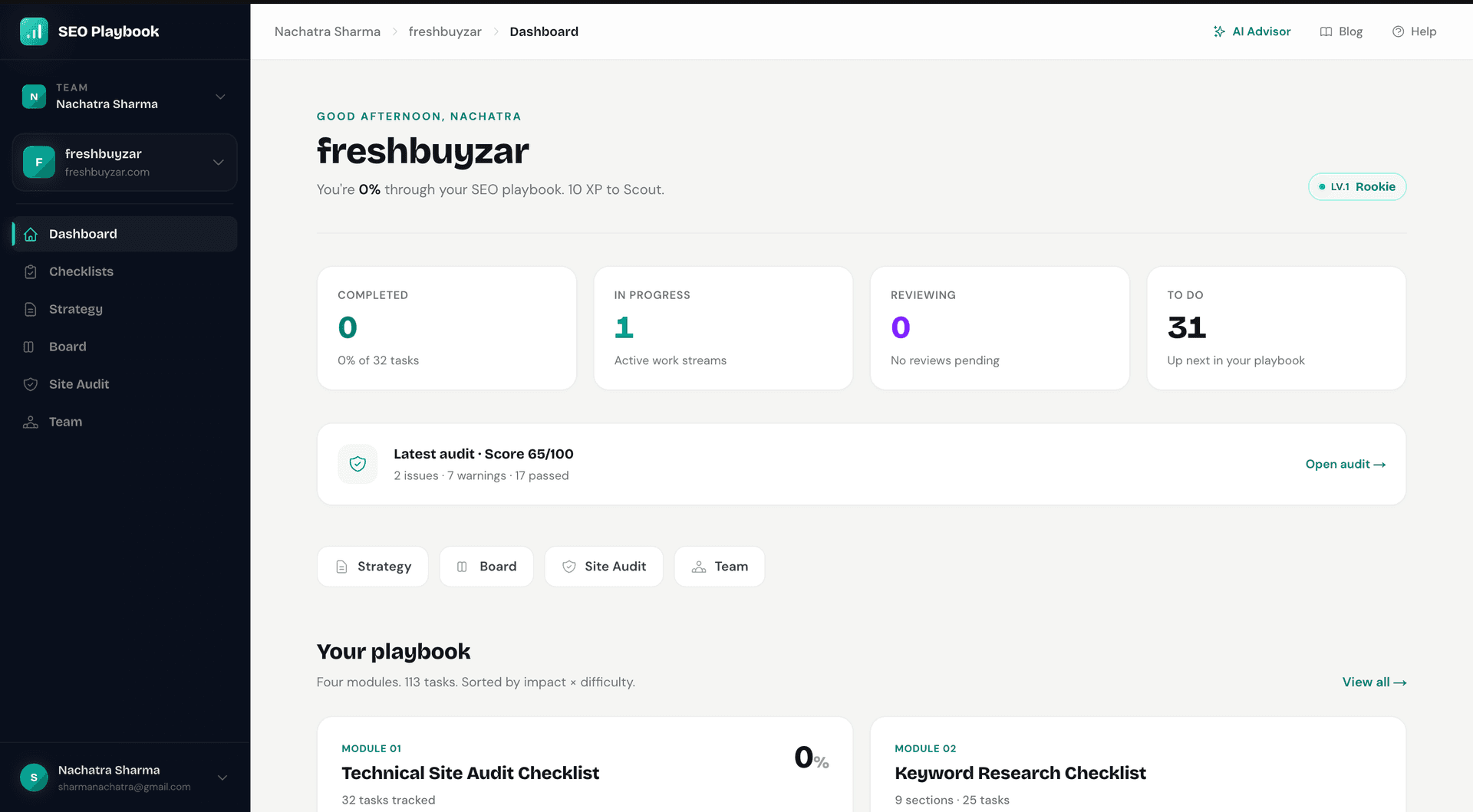
Task: Click the Strategy document icon in sidebar
Action: (31, 309)
